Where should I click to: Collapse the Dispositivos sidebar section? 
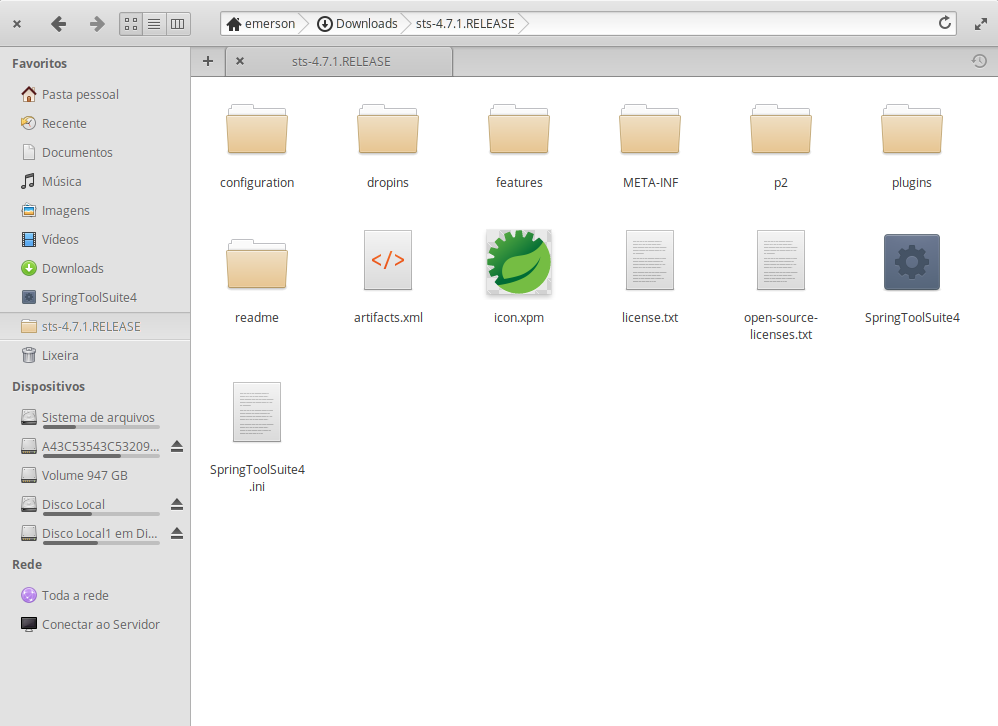(x=48, y=387)
